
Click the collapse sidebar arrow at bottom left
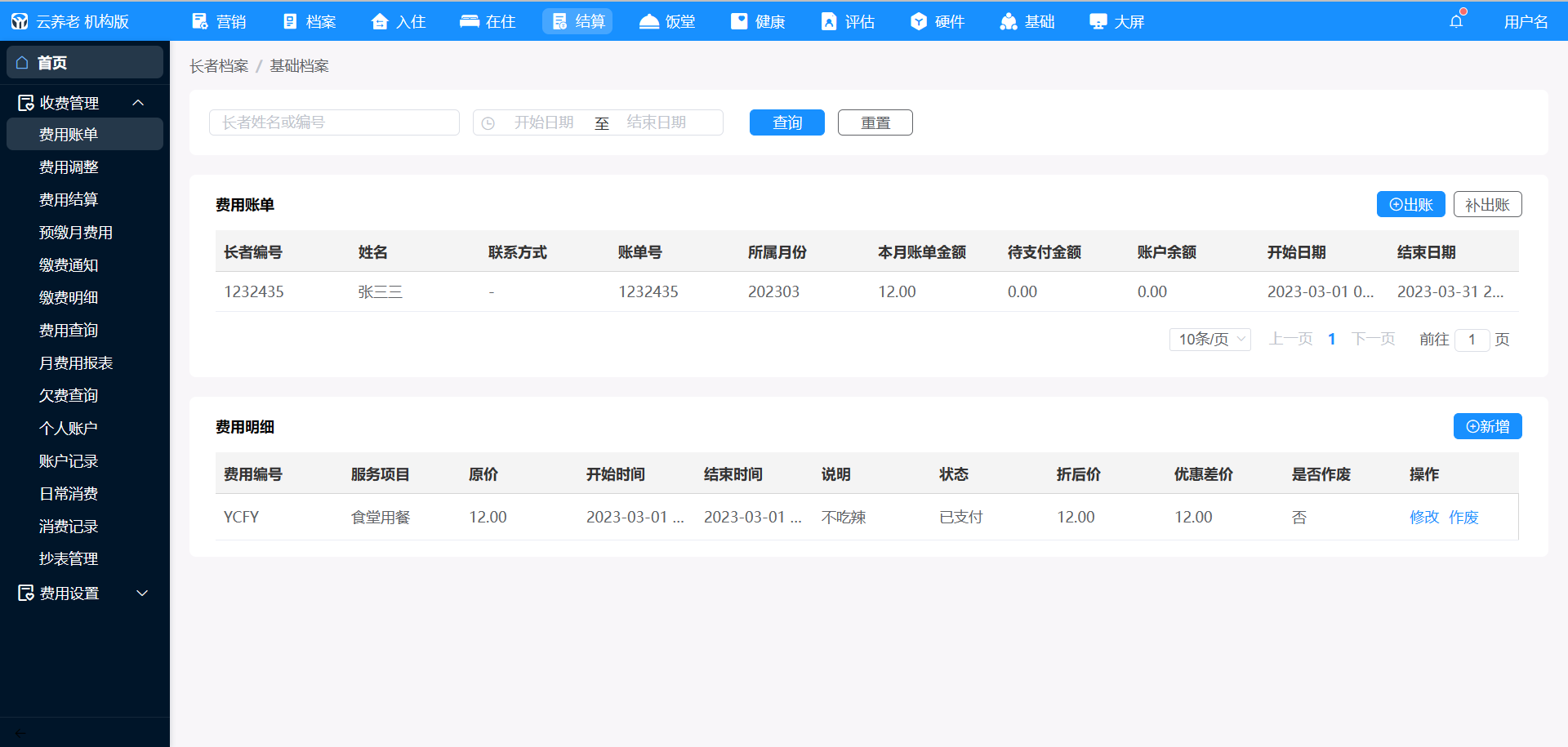click(x=20, y=733)
